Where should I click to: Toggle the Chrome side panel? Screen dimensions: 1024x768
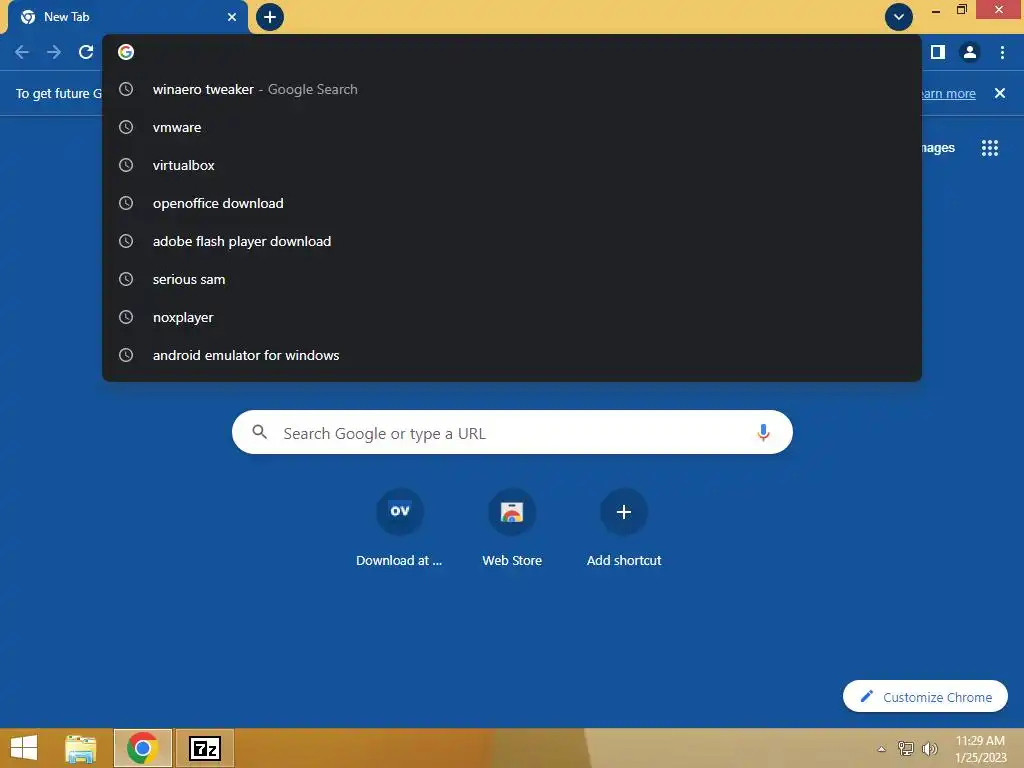coord(938,52)
